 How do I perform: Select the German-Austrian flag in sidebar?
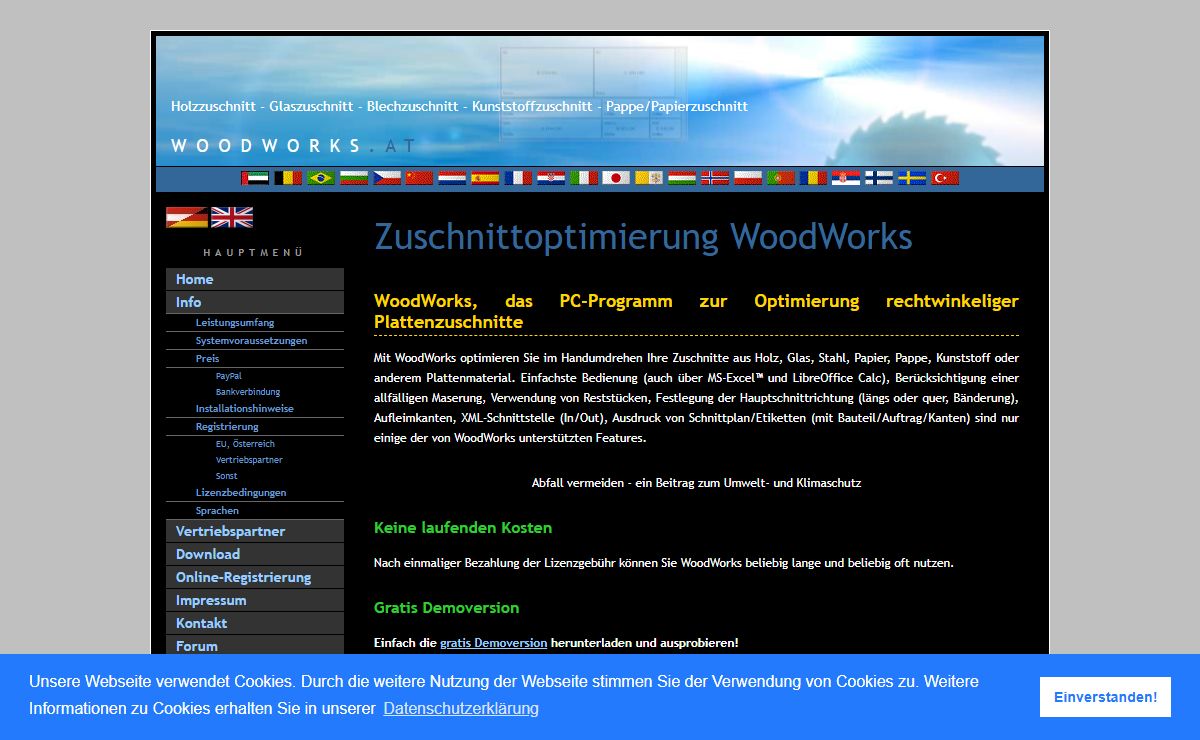click(x=187, y=218)
